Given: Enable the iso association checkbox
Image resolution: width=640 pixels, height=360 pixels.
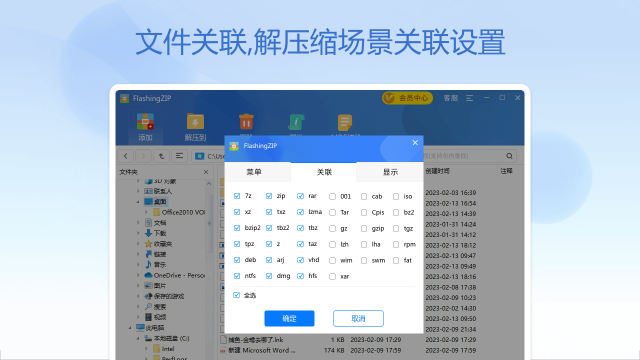Looking at the screenshot, I should pos(396,196).
